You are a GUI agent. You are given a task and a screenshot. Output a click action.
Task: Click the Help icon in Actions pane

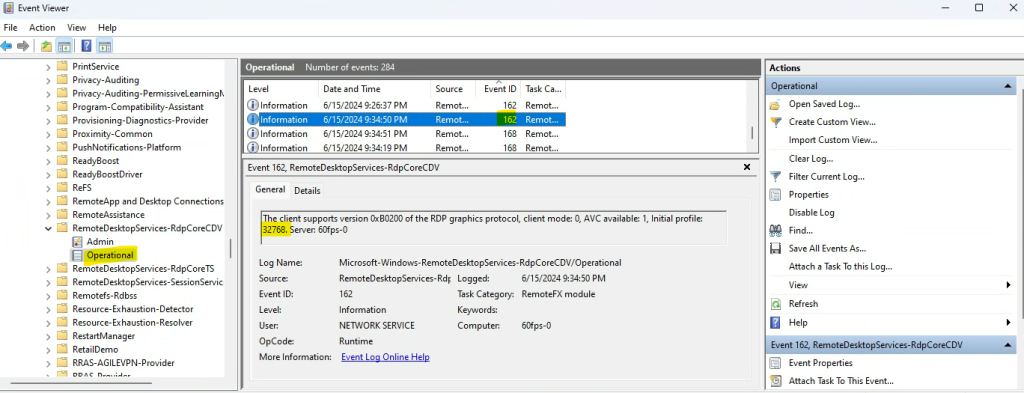(775, 322)
